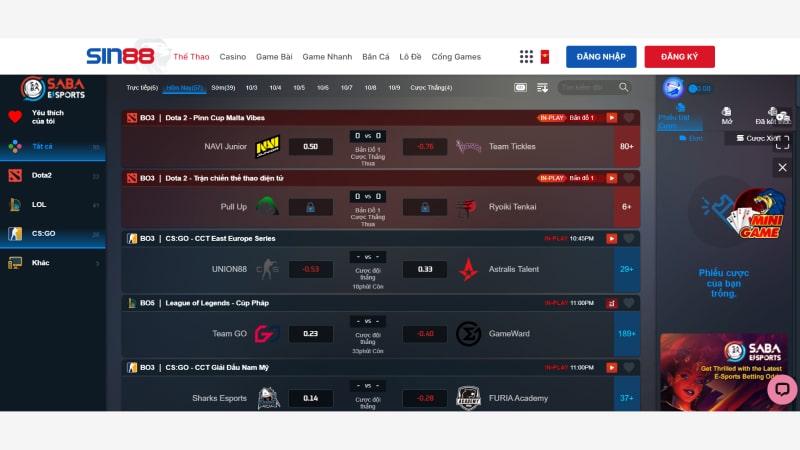Open the Lô Đề menu
This screenshot has width=800, height=450.
(410, 57)
